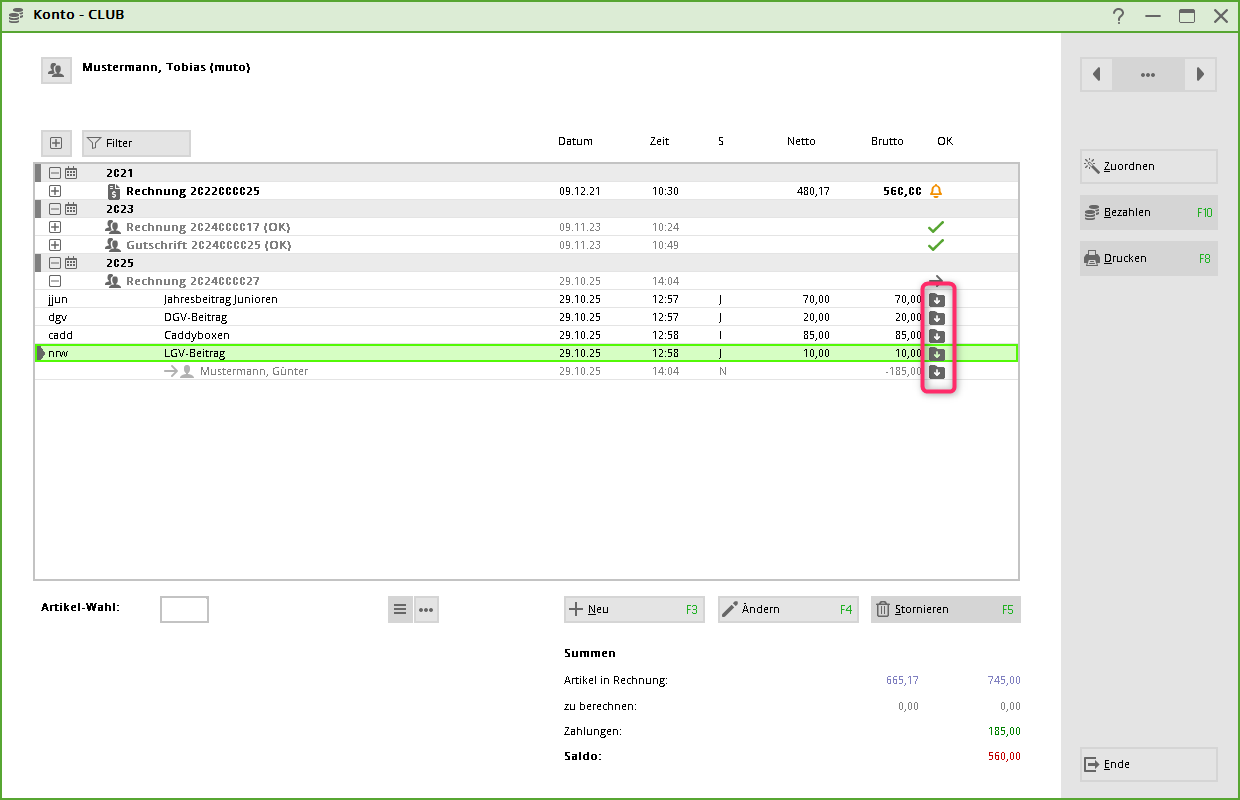The height and width of the screenshot is (800, 1240).
Task: Click the download icon in the Caddyboxen row
Action: coord(937,335)
